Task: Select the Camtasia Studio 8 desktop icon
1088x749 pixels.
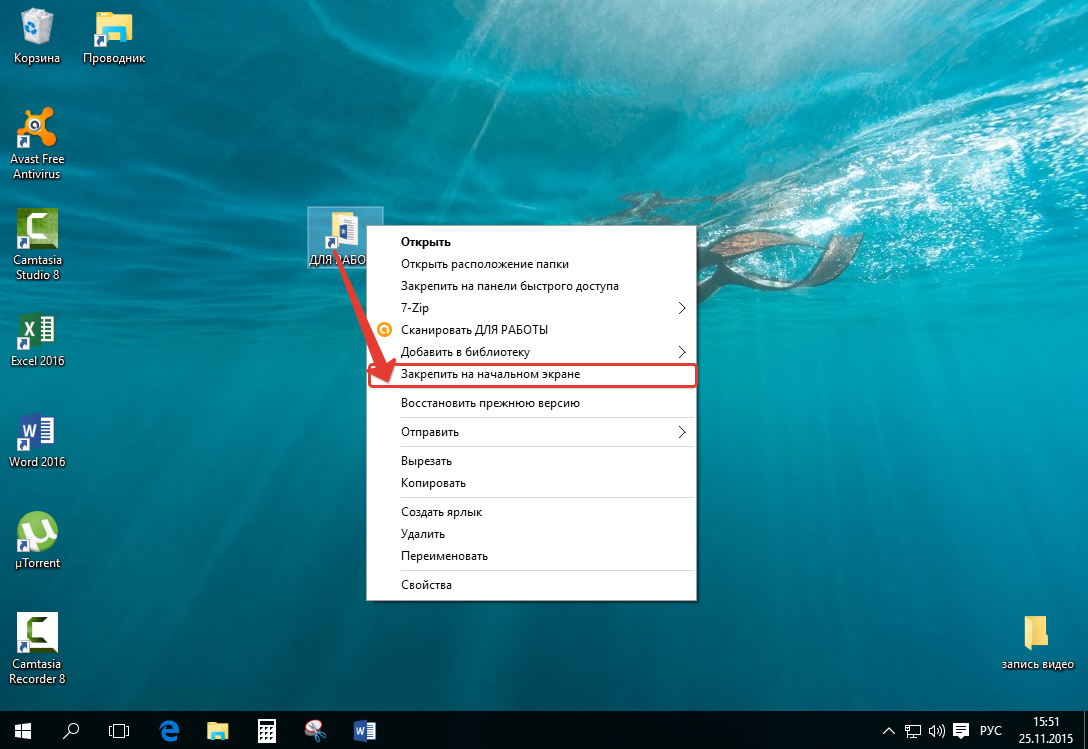Action: point(36,230)
